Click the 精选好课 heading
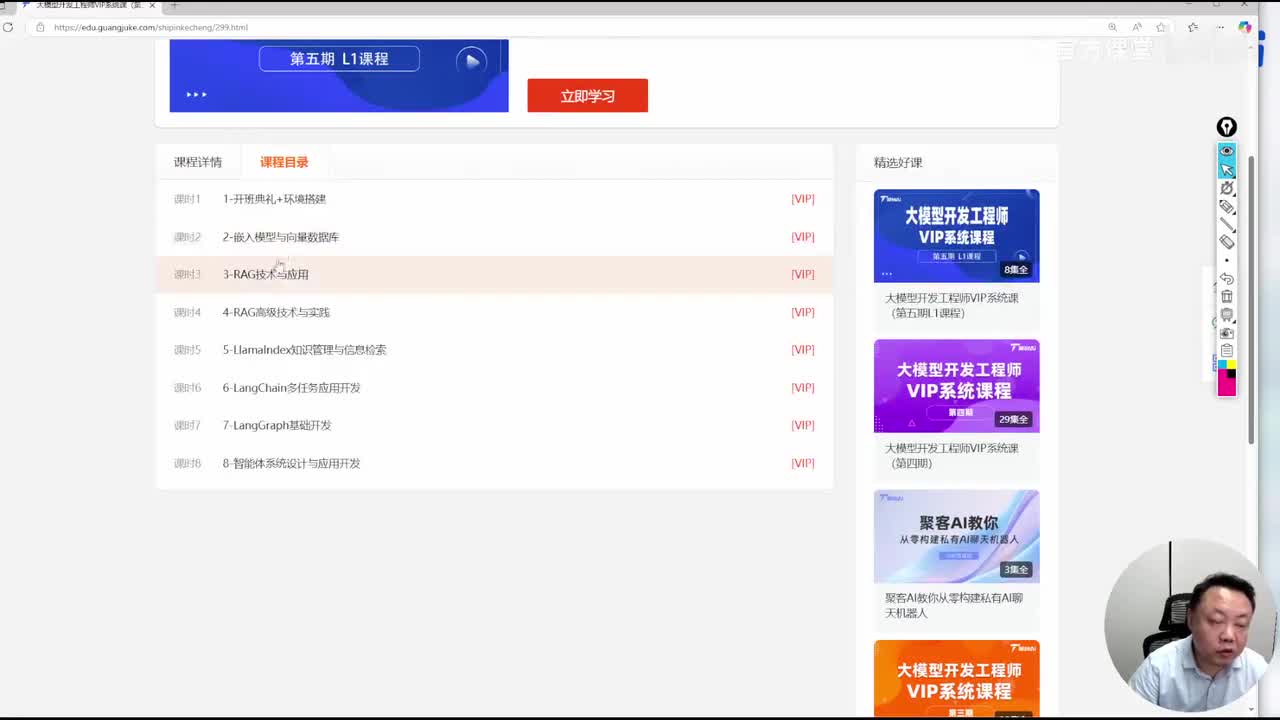The image size is (1280, 720). click(898, 162)
